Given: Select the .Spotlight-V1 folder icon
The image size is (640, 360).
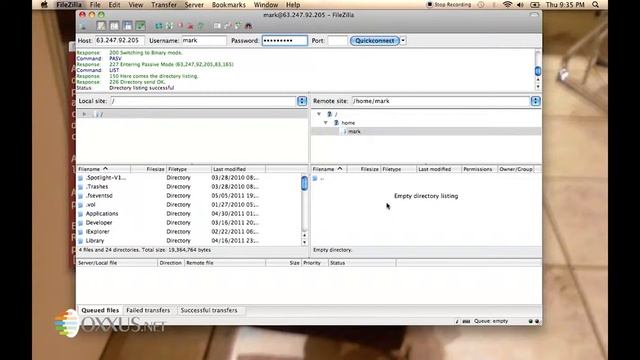Looking at the screenshot, I should (x=80, y=178).
